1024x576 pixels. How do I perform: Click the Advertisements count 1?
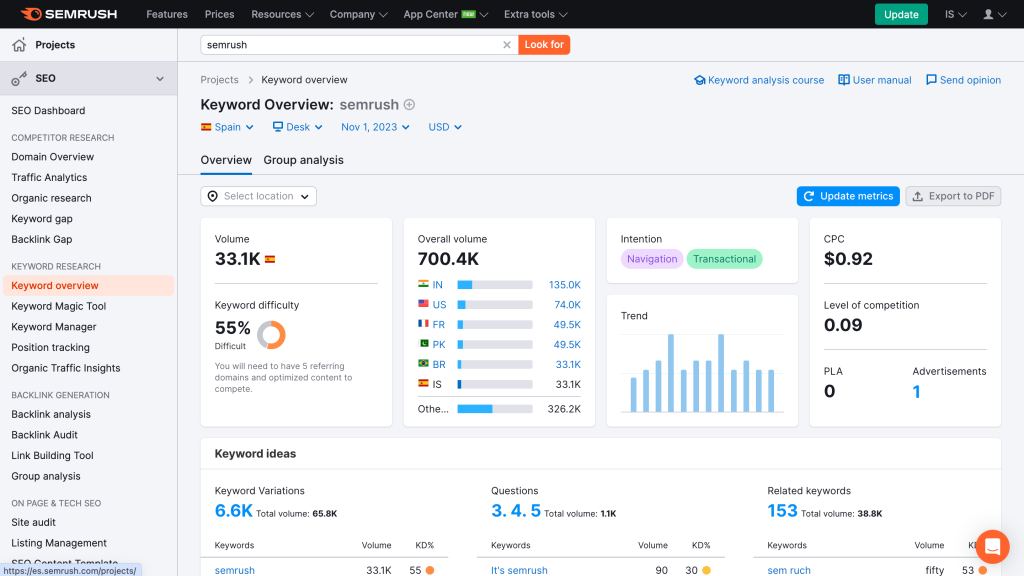916,392
